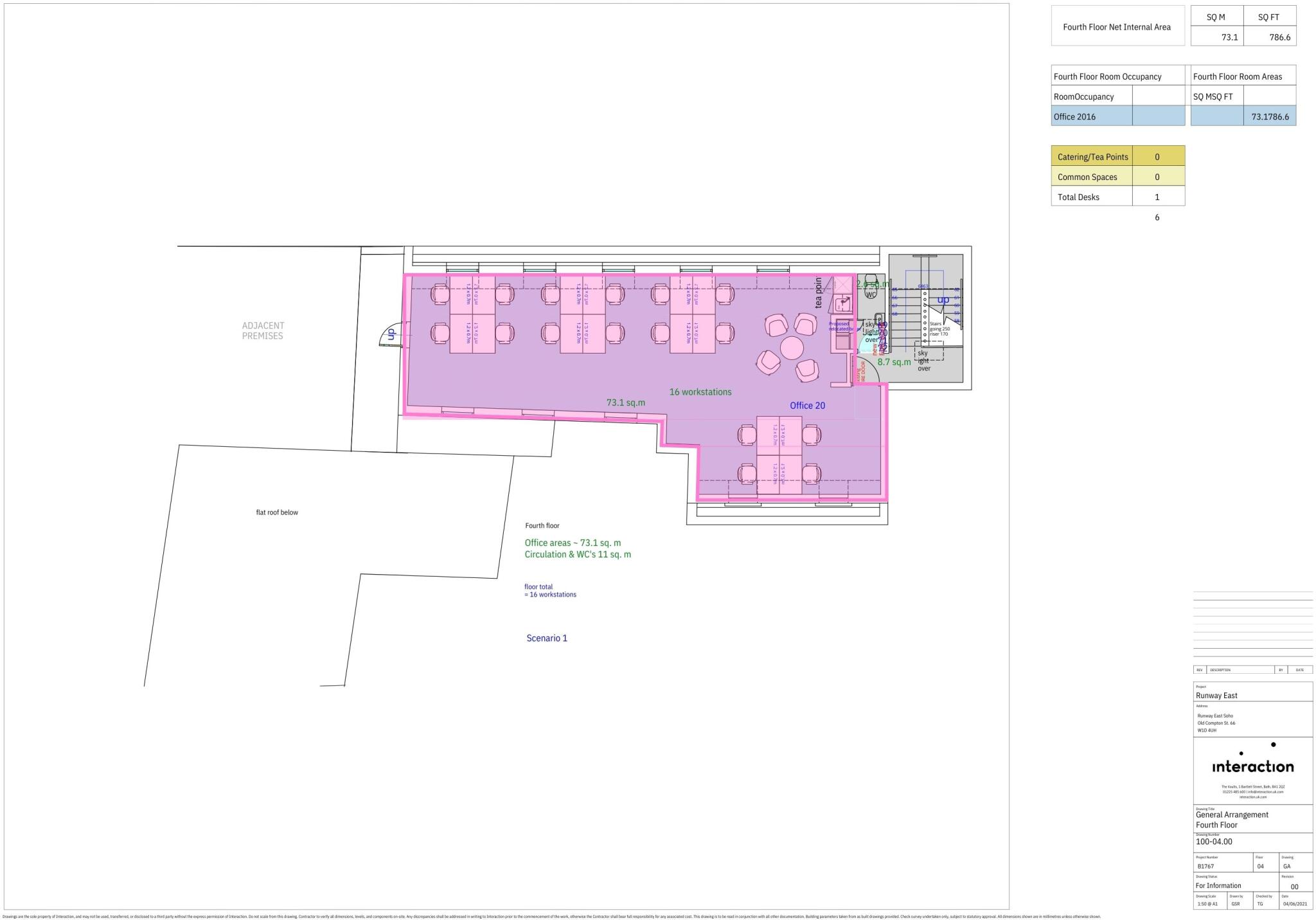Select the 'SQ M' column header
Image resolution: width=1316 pixels, height=920 pixels.
1217,17
